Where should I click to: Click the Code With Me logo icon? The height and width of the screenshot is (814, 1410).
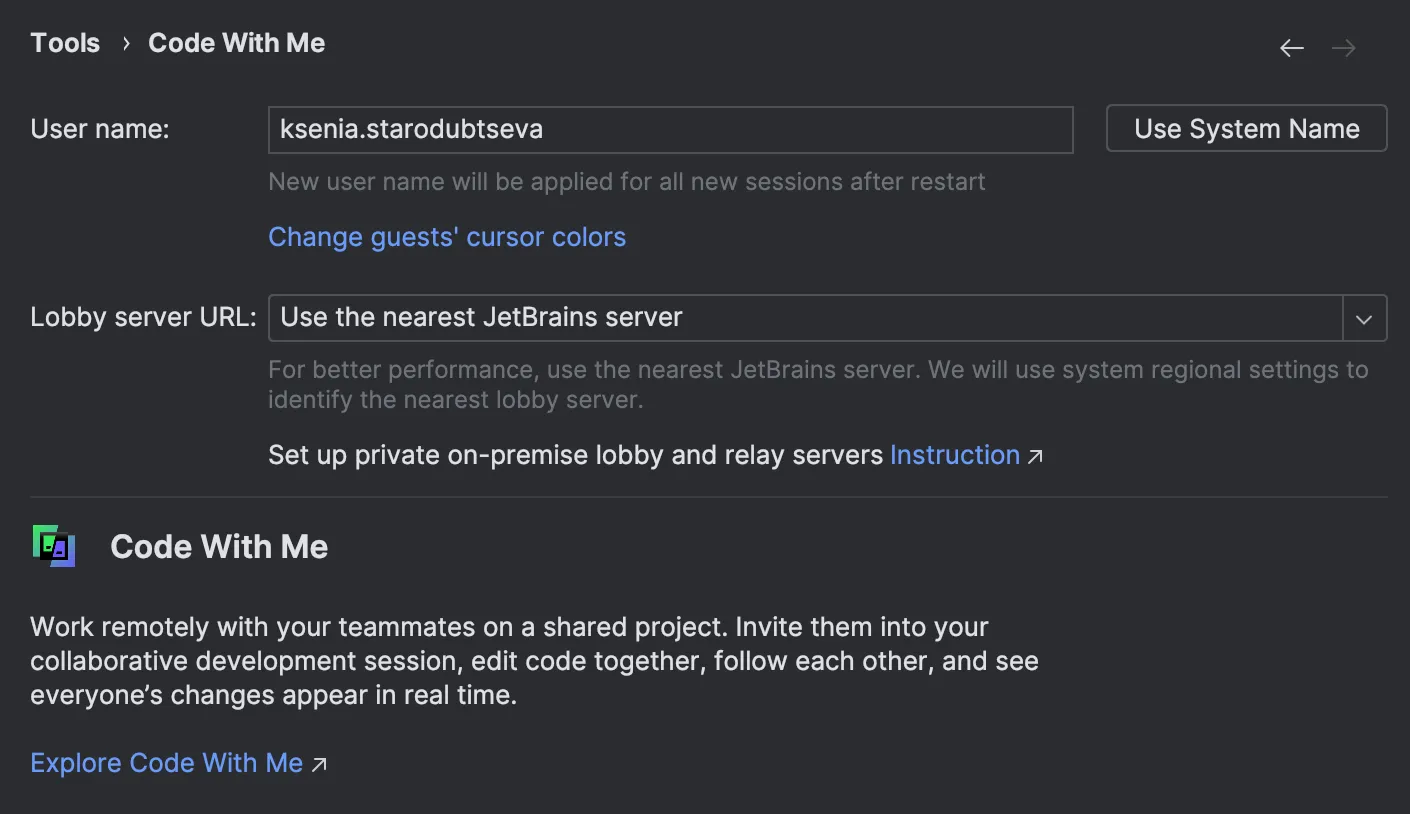point(54,546)
